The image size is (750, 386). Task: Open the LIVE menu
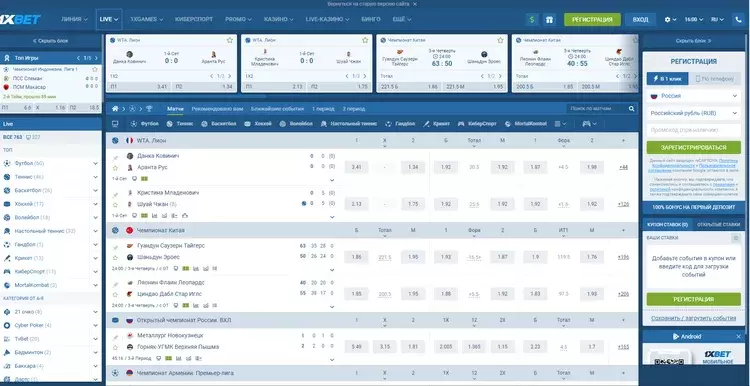click(x=109, y=20)
